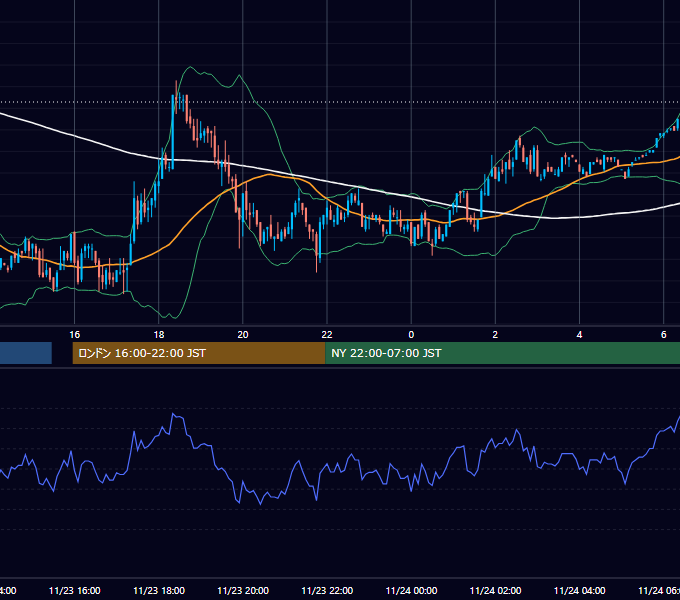Click the date label 11/23 16:00
Screen dimensions: 680x600
point(75,590)
